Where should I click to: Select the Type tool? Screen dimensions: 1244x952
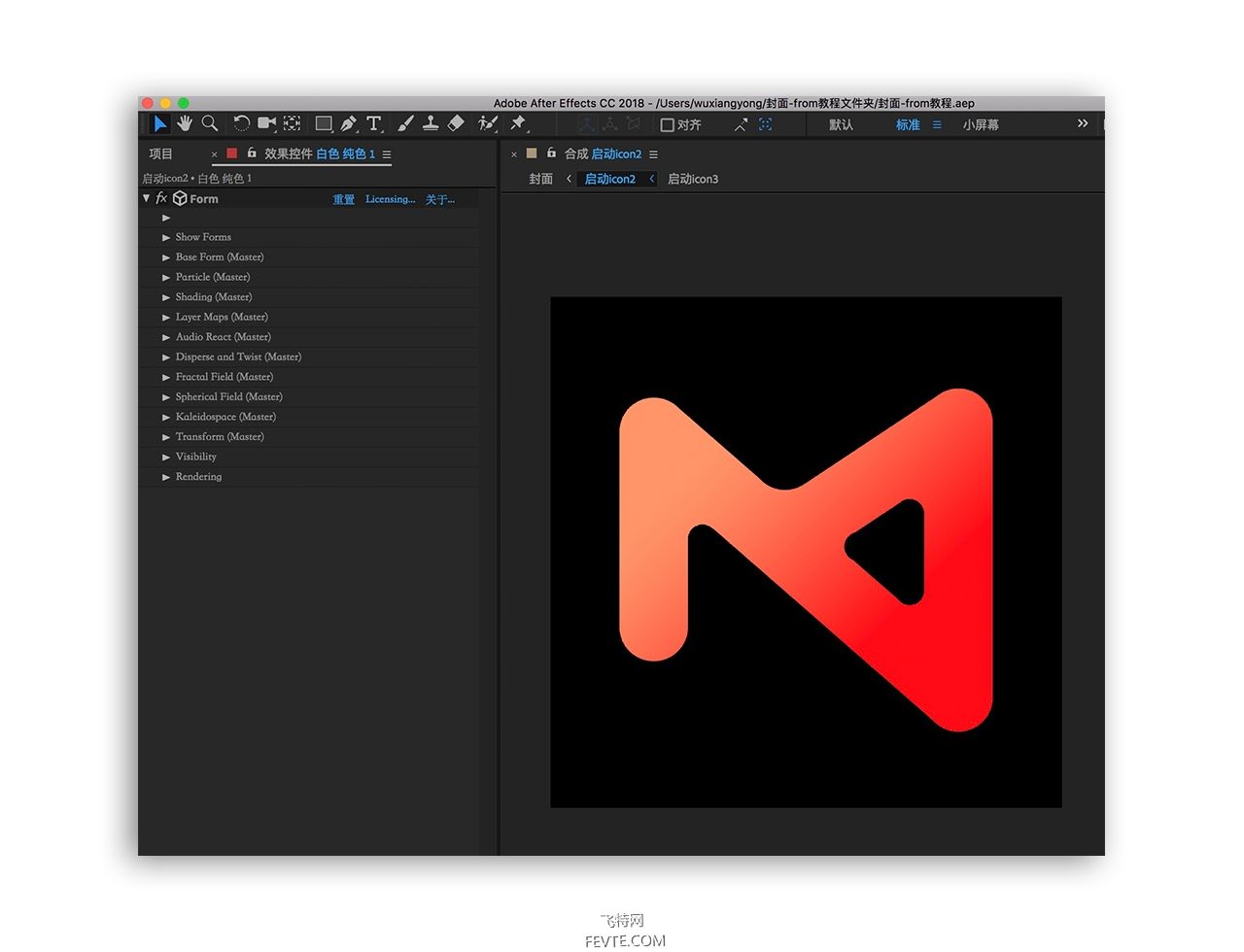tap(374, 123)
